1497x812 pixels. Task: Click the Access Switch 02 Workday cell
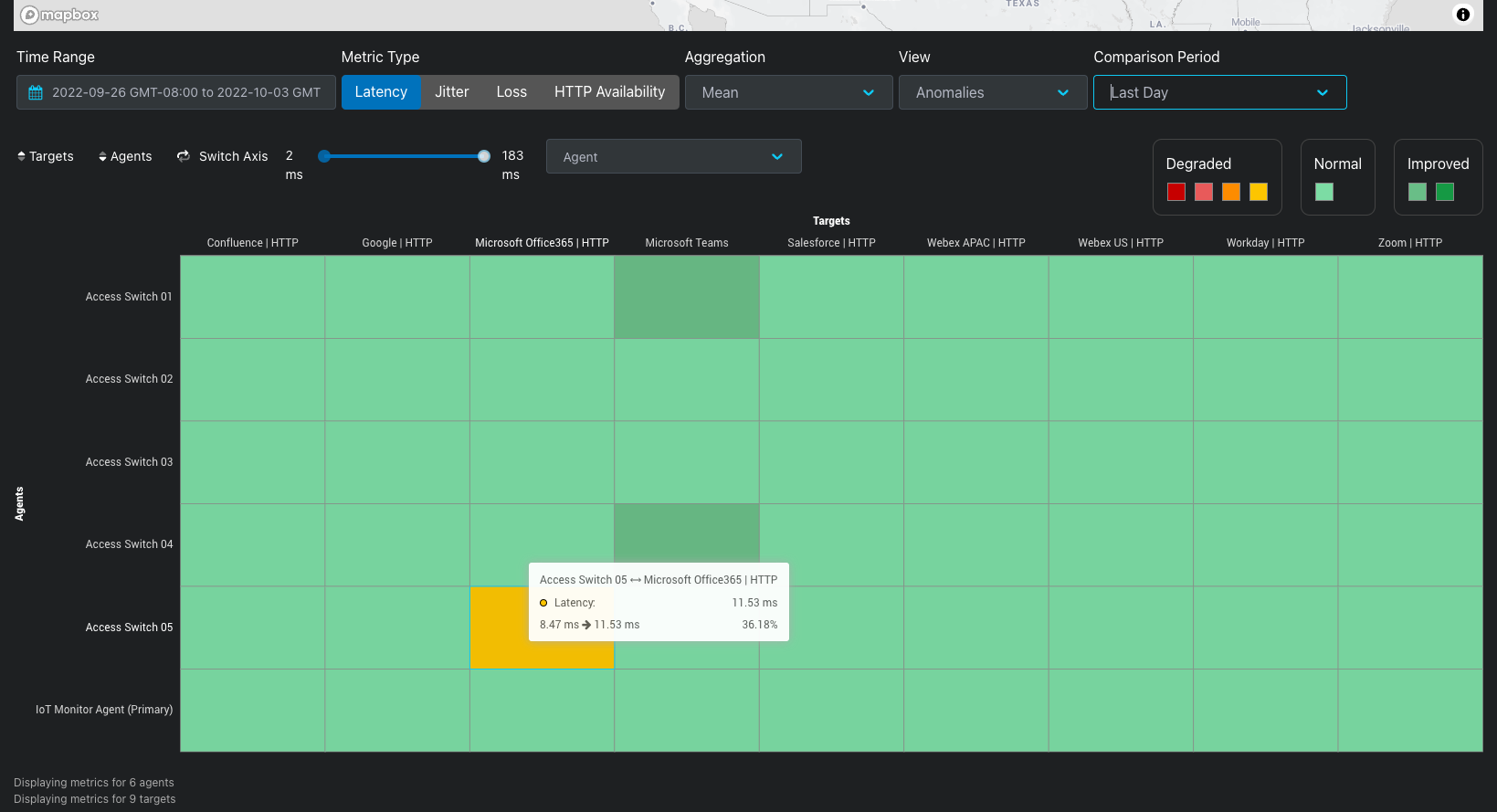point(1266,379)
